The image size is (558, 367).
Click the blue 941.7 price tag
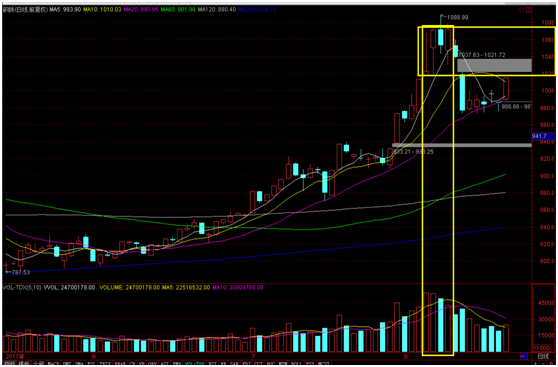pos(543,136)
